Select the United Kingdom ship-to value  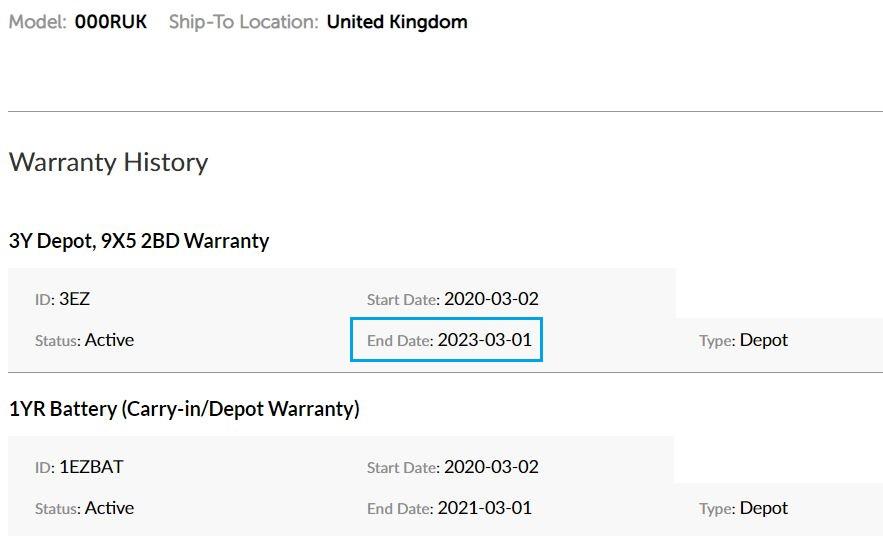pyautogui.click(x=397, y=22)
